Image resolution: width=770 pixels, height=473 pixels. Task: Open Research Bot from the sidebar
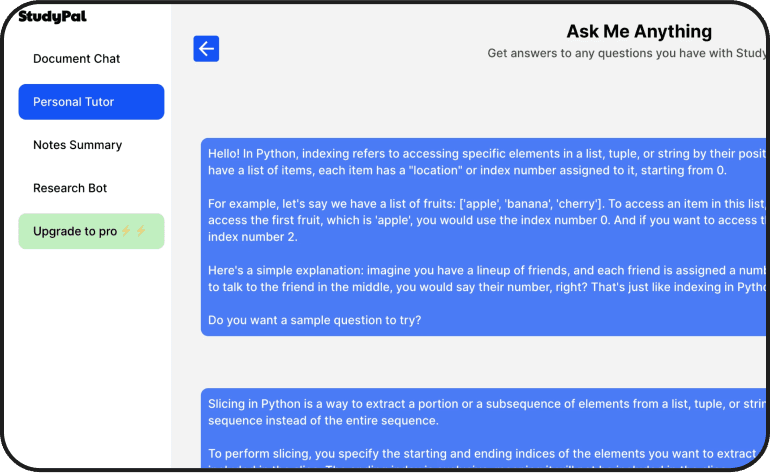[70, 188]
